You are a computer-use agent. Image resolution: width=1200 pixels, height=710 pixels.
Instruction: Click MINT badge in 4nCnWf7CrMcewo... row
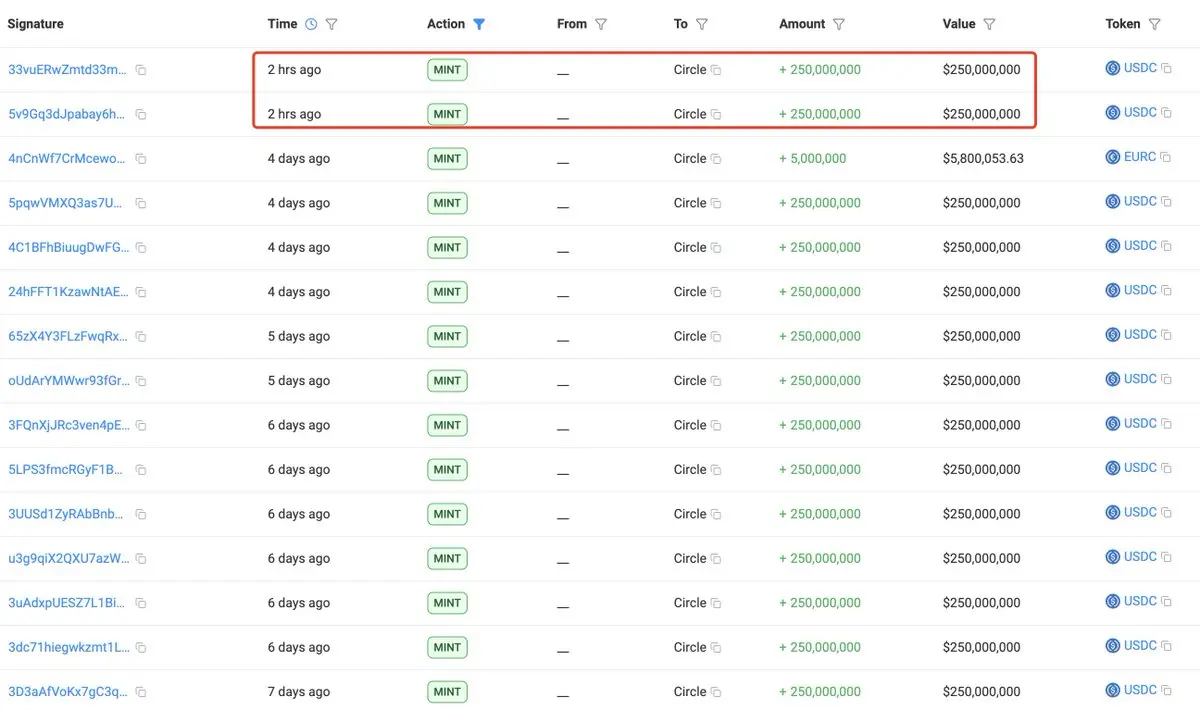pyautogui.click(x=447, y=158)
